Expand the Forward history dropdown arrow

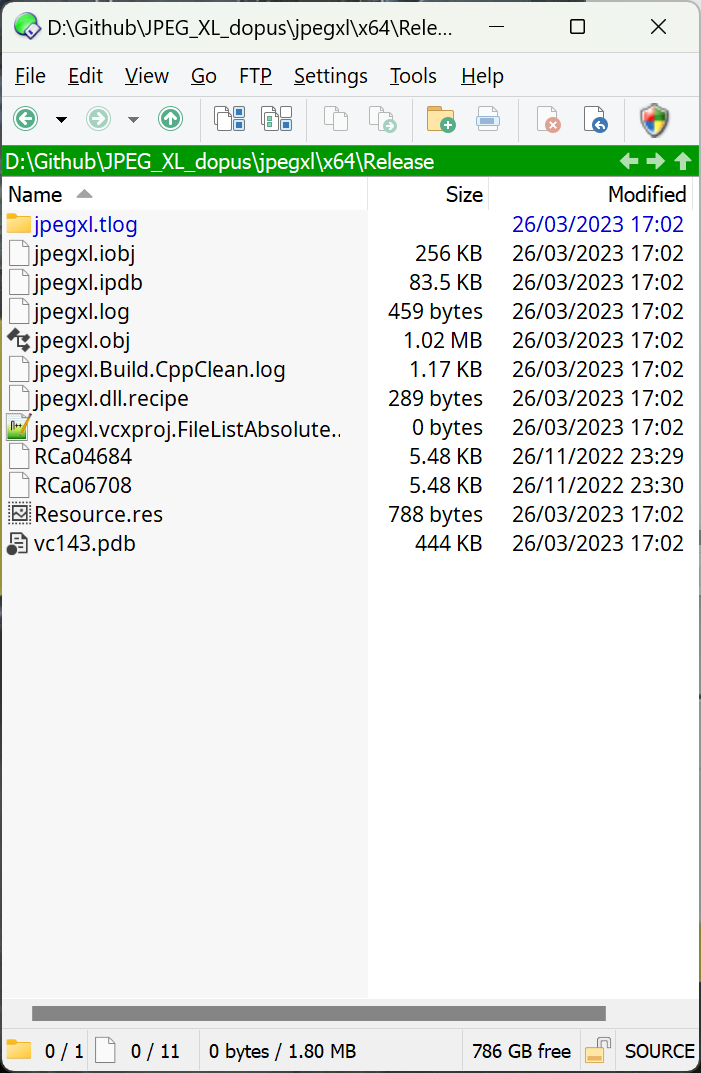[133, 120]
